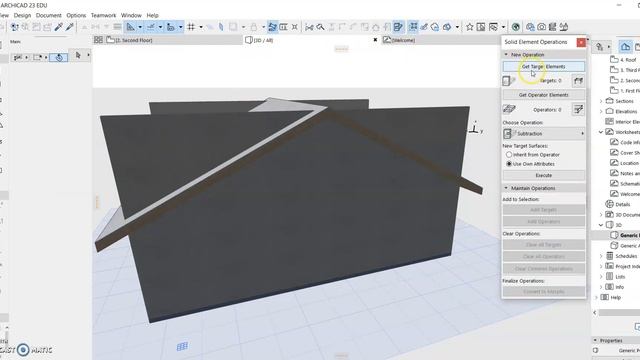Click Get Operator Elements button
Image resolution: width=640 pixels, height=360 pixels.
[543, 95]
